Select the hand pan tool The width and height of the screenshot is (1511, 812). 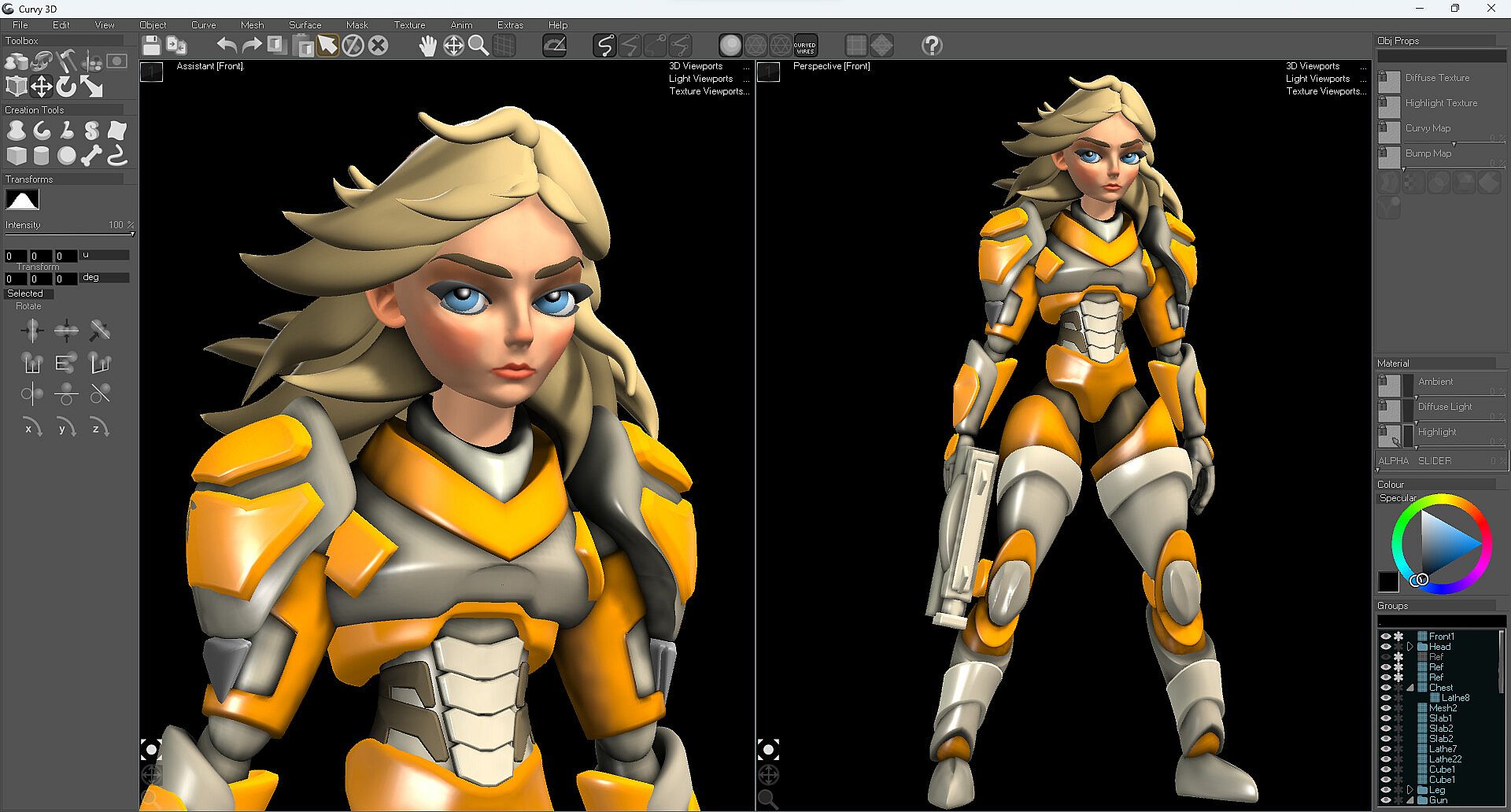(x=427, y=46)
